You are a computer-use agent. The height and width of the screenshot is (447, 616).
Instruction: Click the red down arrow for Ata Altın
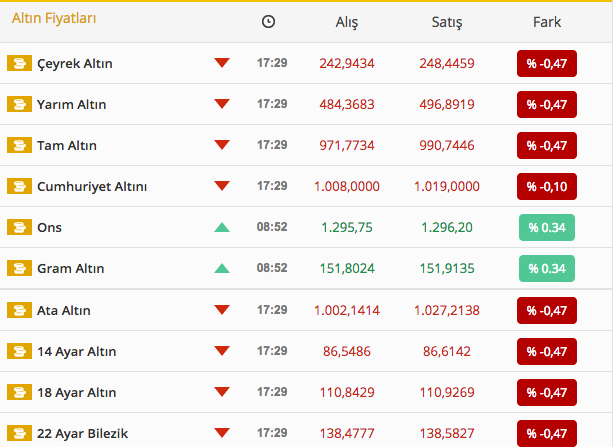pos(222,310)
